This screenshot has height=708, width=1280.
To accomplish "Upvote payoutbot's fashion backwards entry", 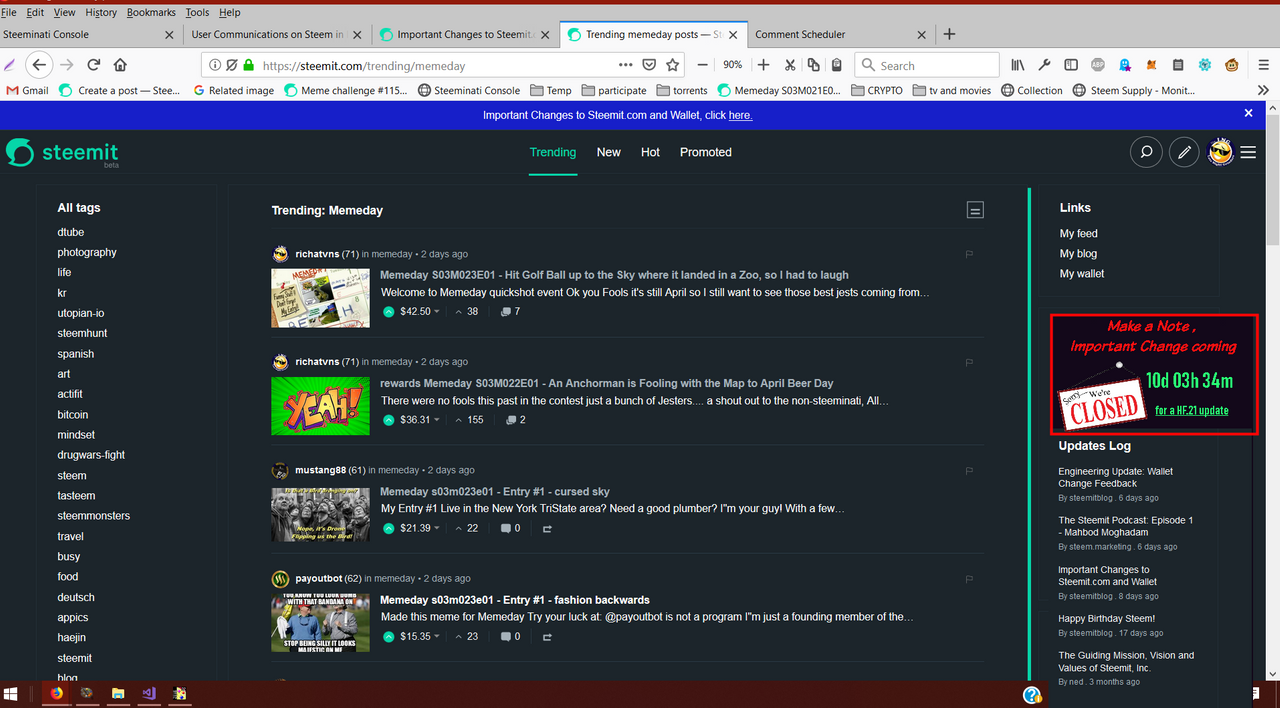I will [x=389, y=636].
